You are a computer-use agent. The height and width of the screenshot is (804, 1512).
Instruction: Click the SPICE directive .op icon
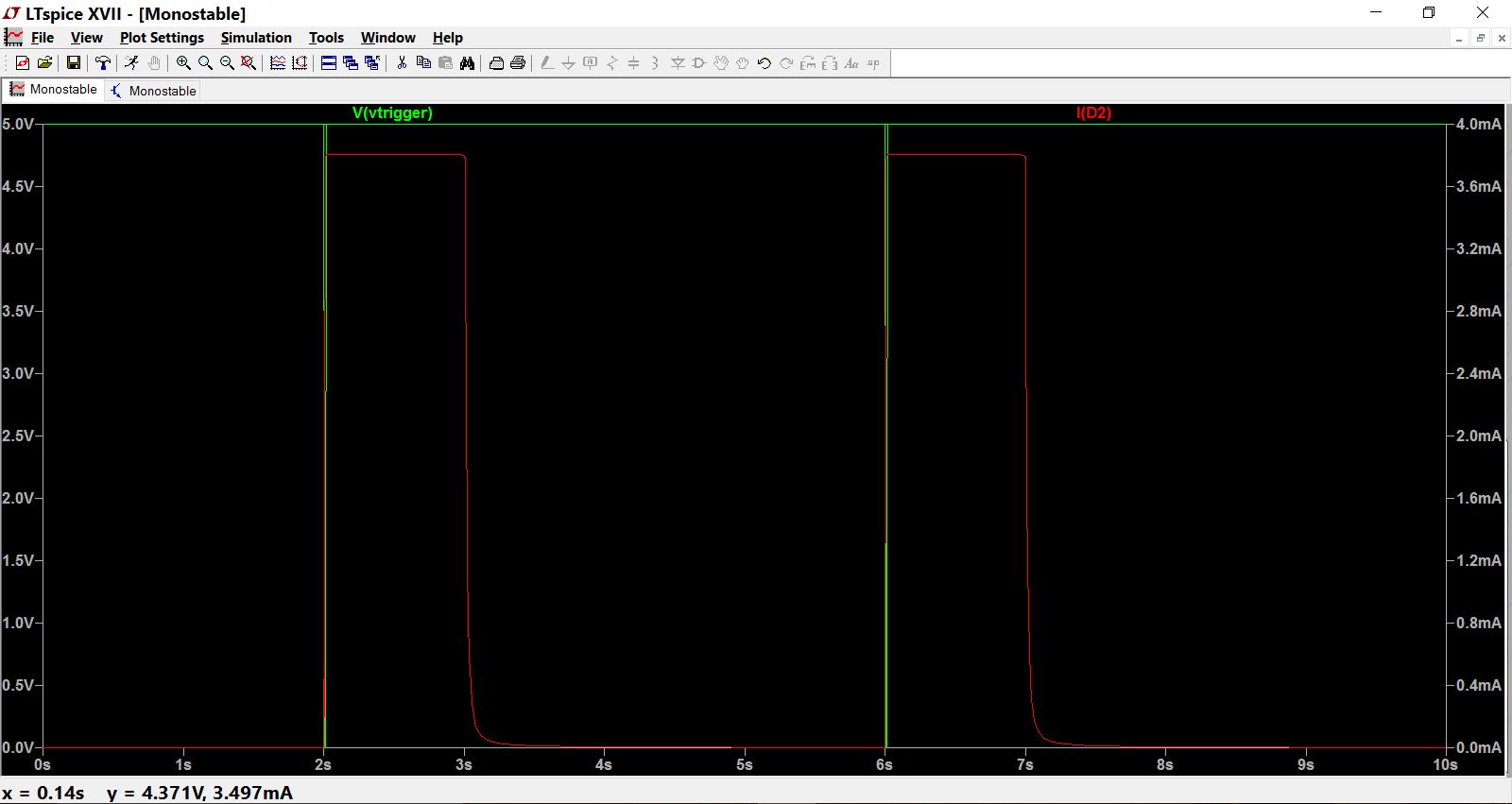coord(873,63)
